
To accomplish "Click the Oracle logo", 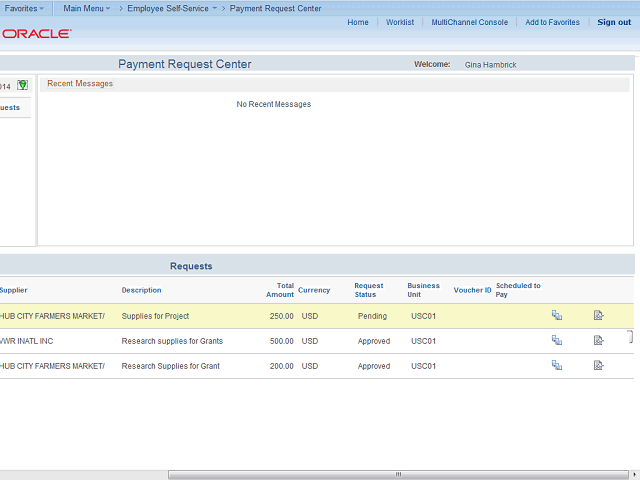I will 36,33.
